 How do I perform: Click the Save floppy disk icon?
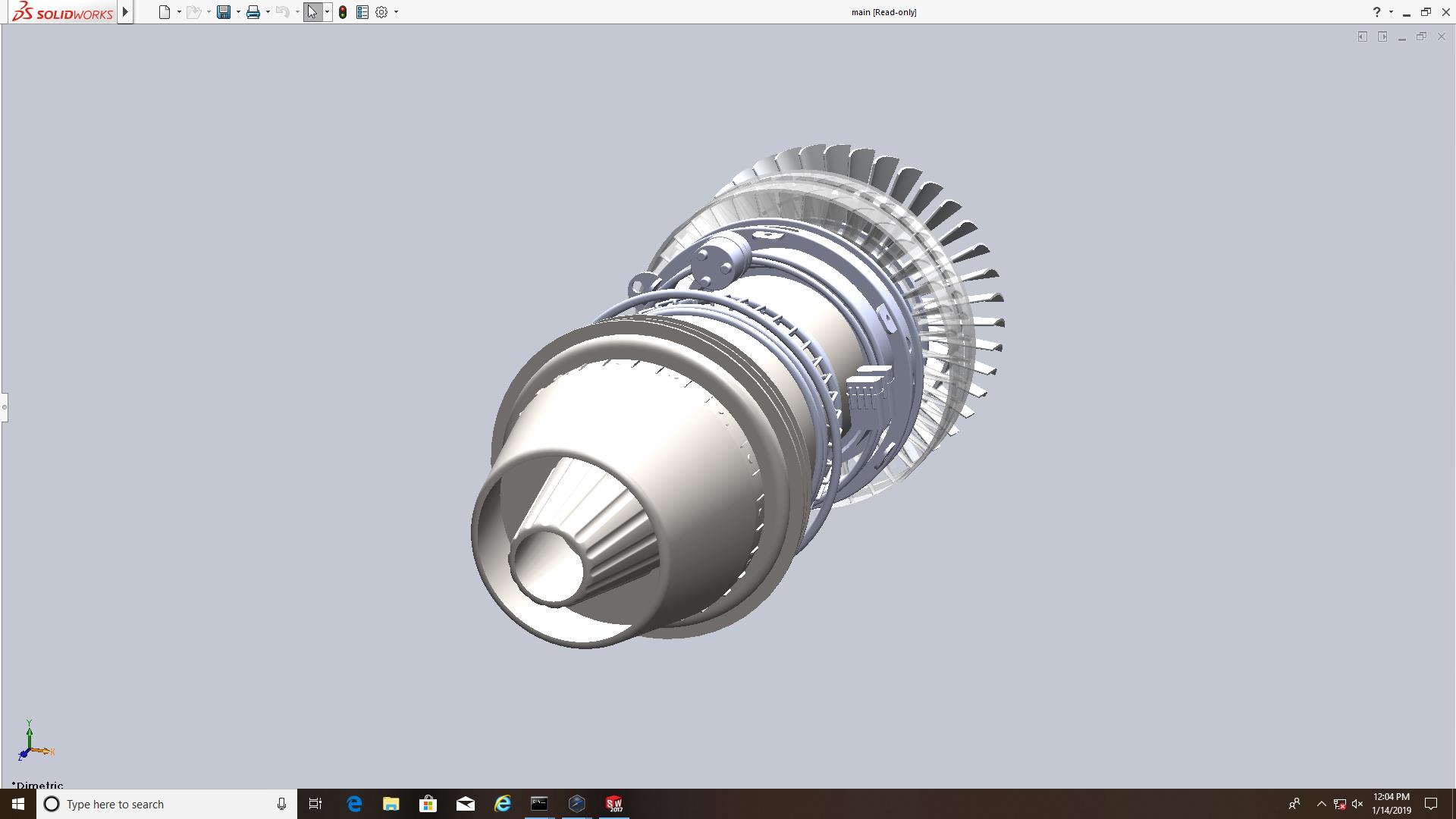pyautogui.click(x=223, y=12)
